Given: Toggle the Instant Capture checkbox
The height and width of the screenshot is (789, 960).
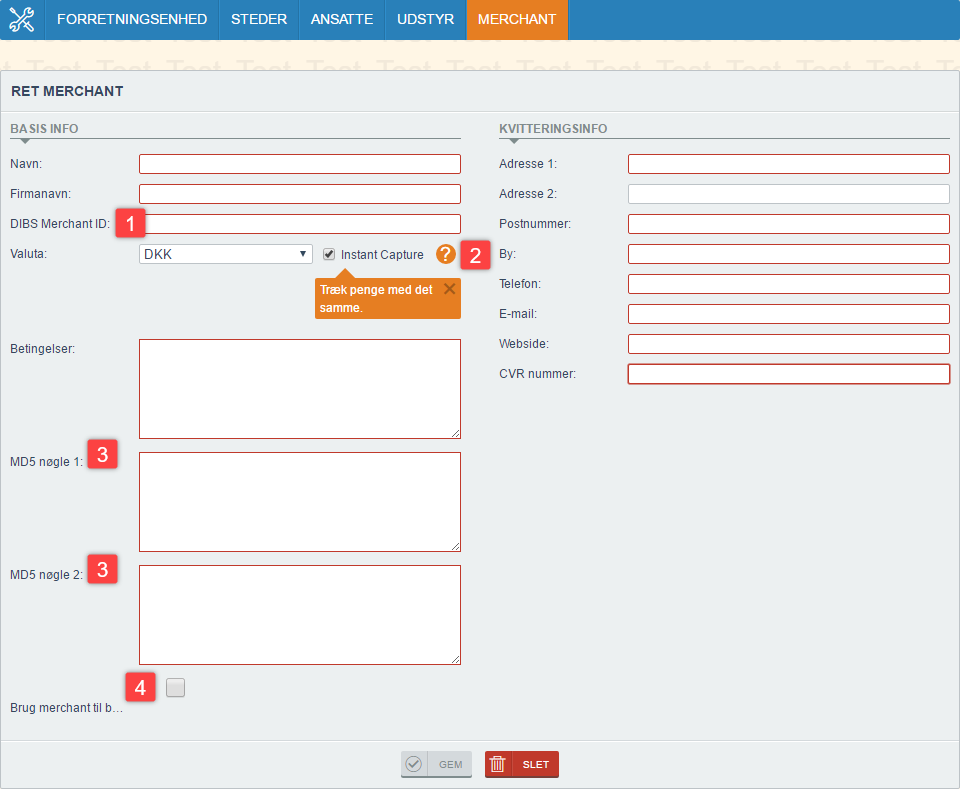Looking at the screenshot, I should [x=329, y=254].
